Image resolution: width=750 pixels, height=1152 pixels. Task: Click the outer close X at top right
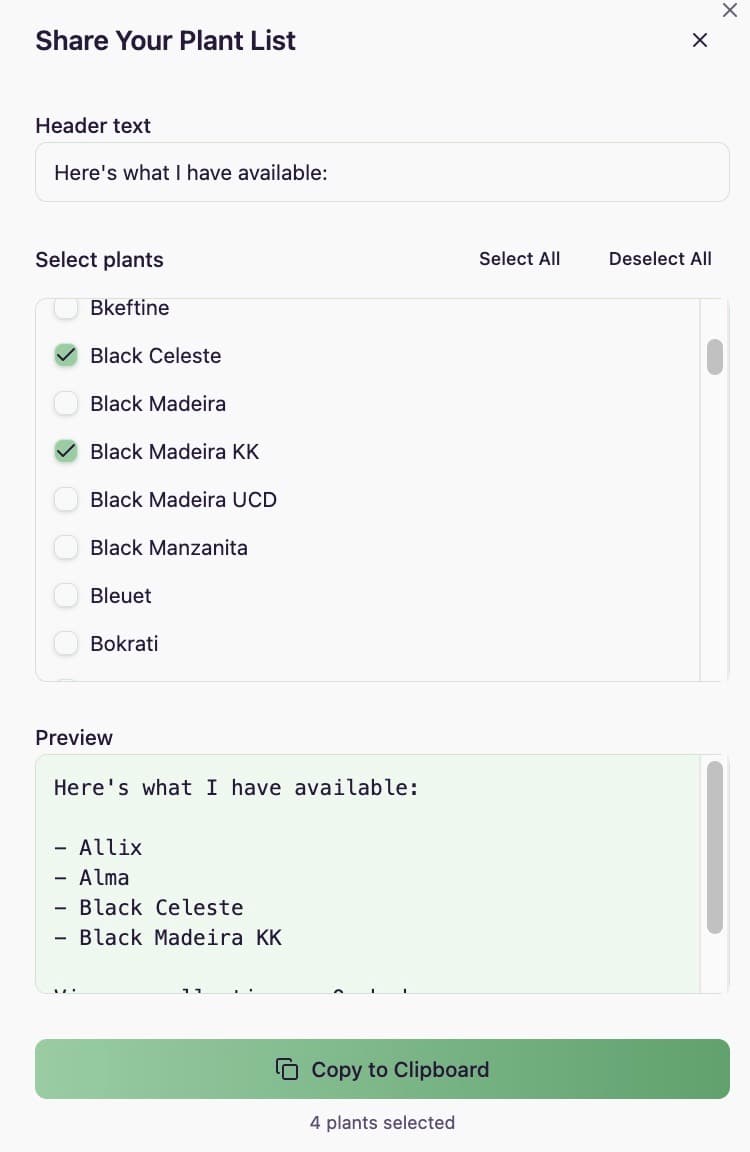click(729, 10)
